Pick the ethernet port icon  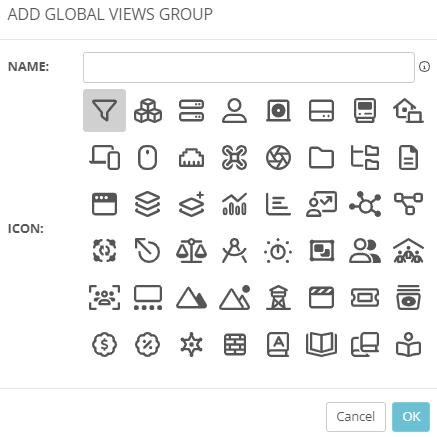pyautogui.click(x=191, y=157)
